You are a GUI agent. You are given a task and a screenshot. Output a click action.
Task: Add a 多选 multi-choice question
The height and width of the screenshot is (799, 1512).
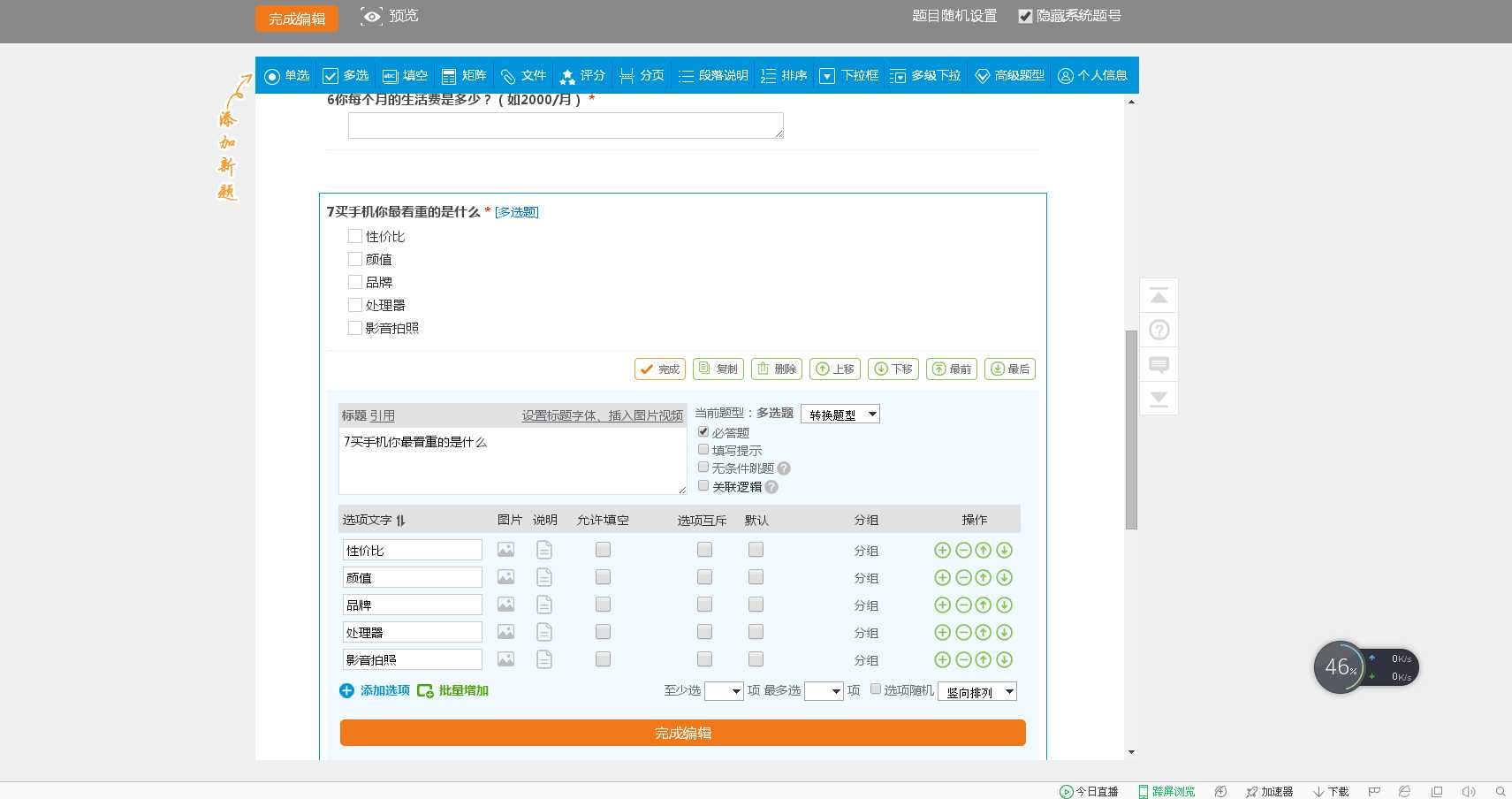346,76
